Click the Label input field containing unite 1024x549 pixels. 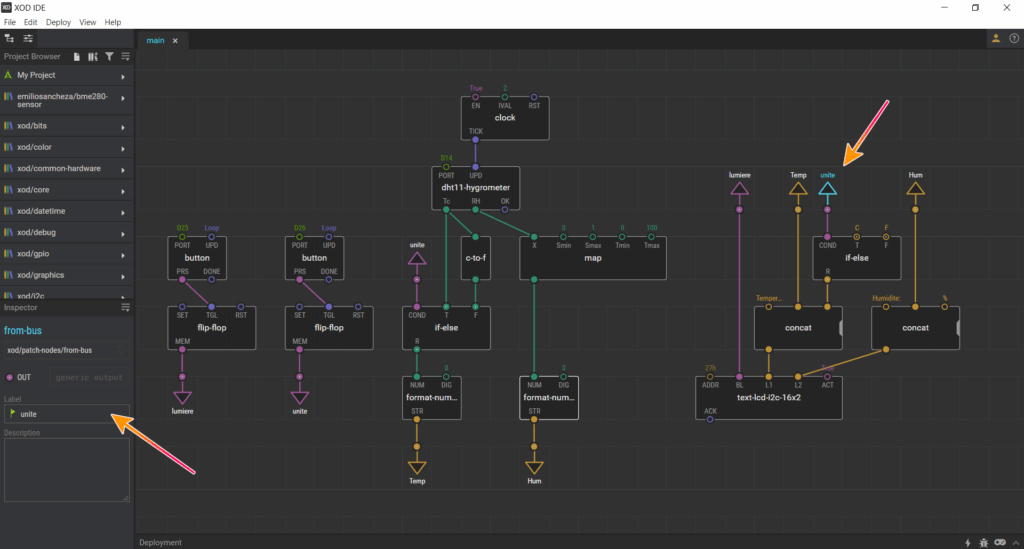(67, 414)
